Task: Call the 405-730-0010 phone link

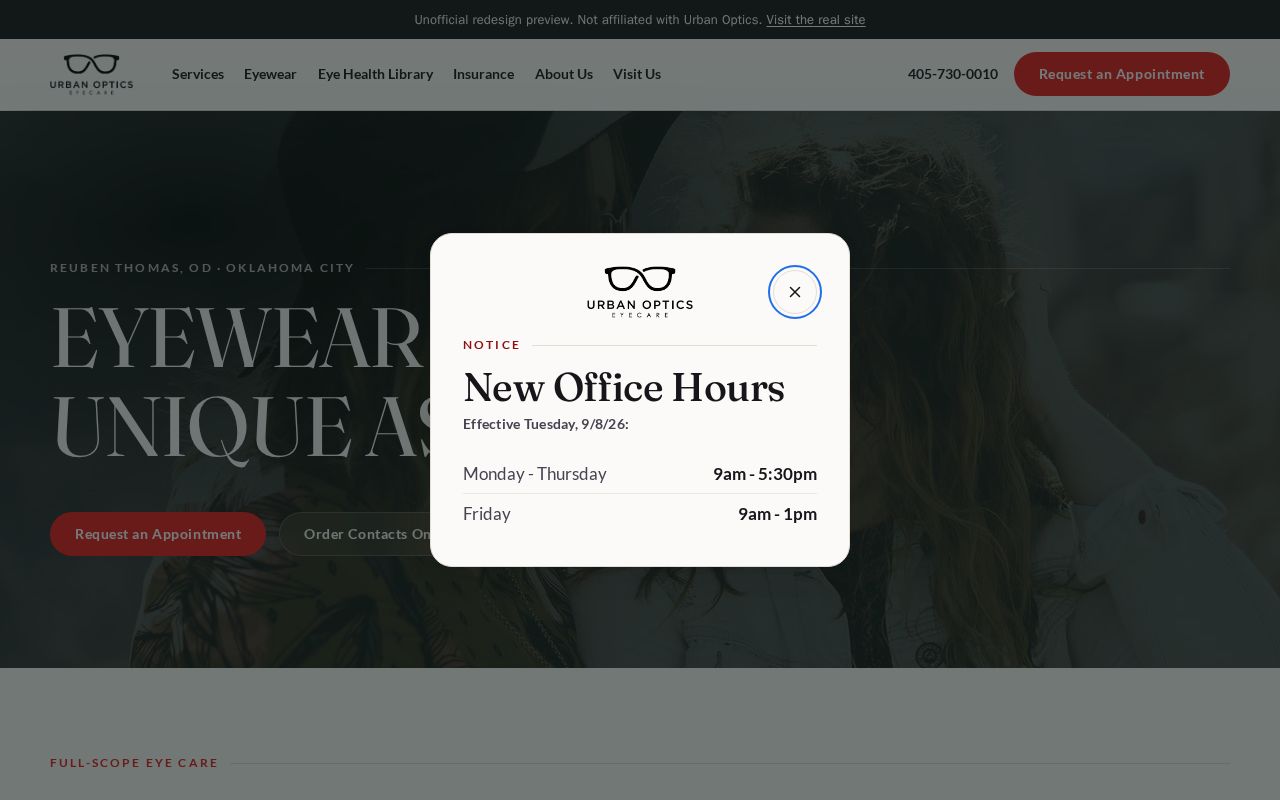Action: tap(953, 74)
